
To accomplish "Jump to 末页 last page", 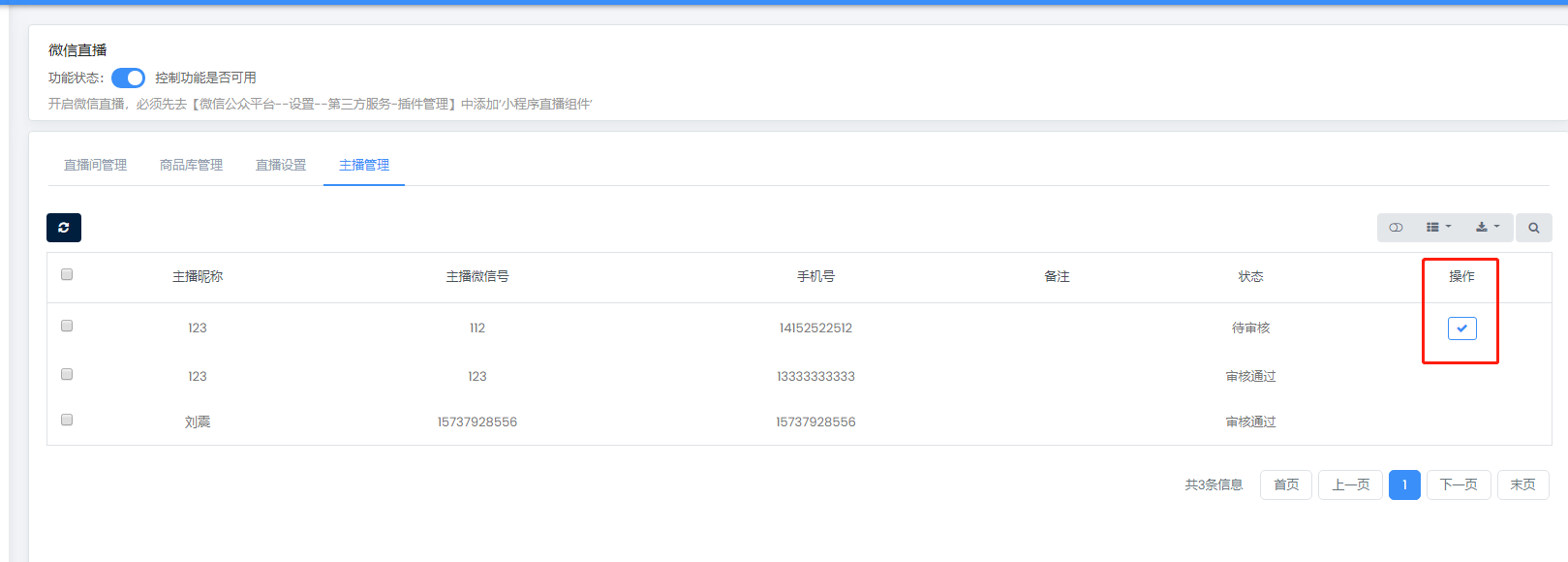I will pos(1522,484).
